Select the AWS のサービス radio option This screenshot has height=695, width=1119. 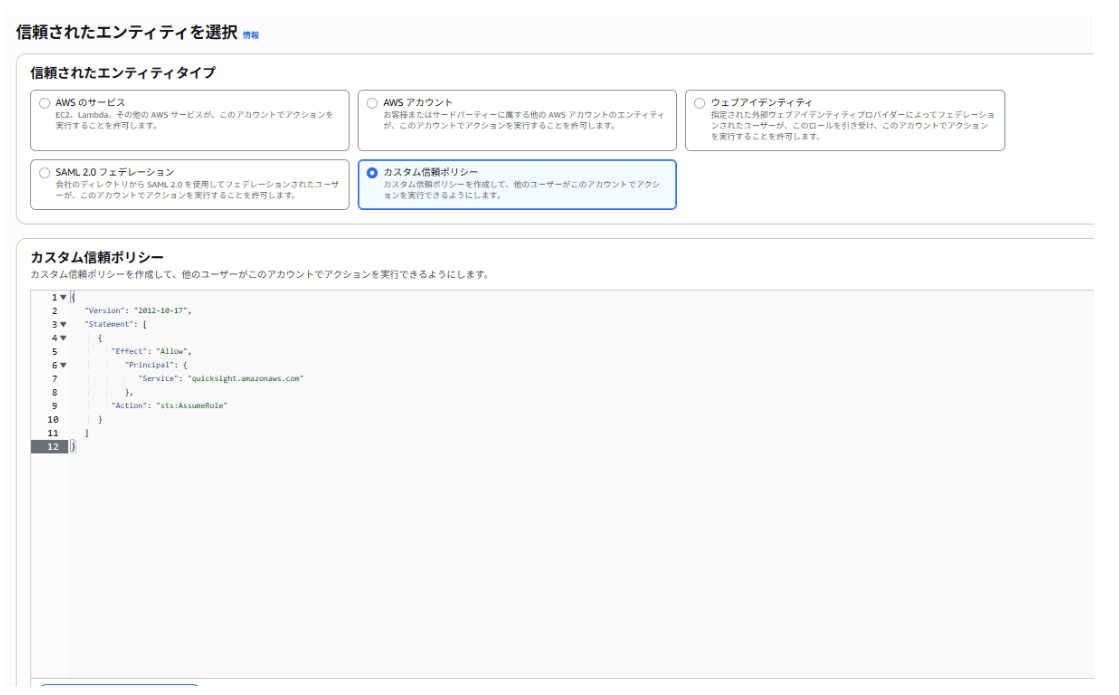point(44,103)
